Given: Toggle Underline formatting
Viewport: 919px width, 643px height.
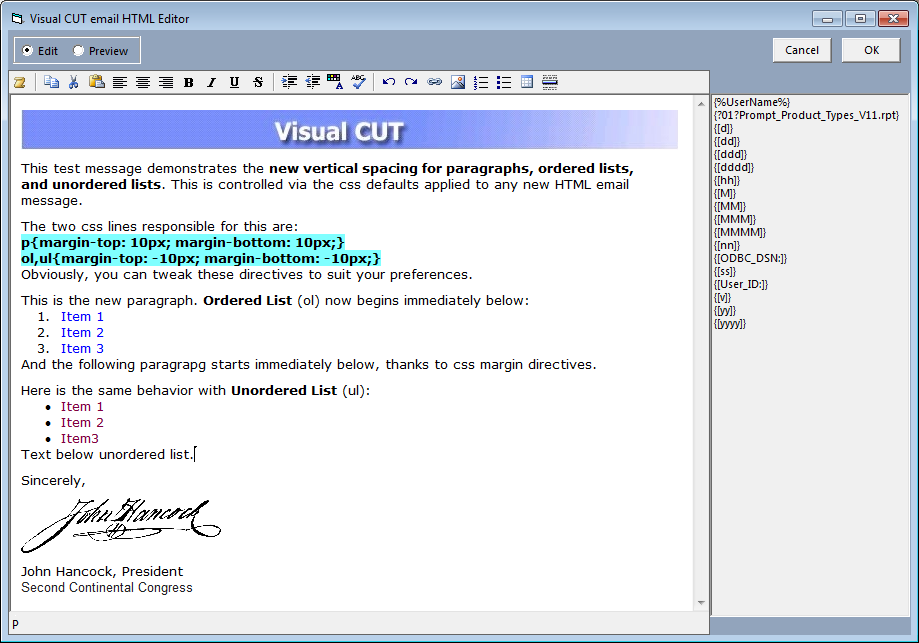Looking at the screenshot, I should point(234,82).
